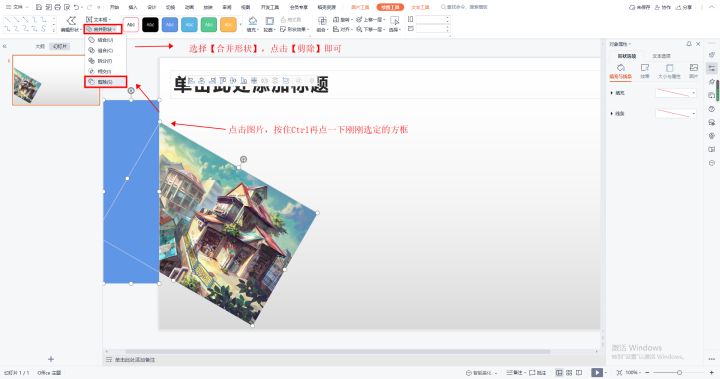720x379 pixels.
Task: Click the Collaborate (协作) button
Action: point(663,7)
